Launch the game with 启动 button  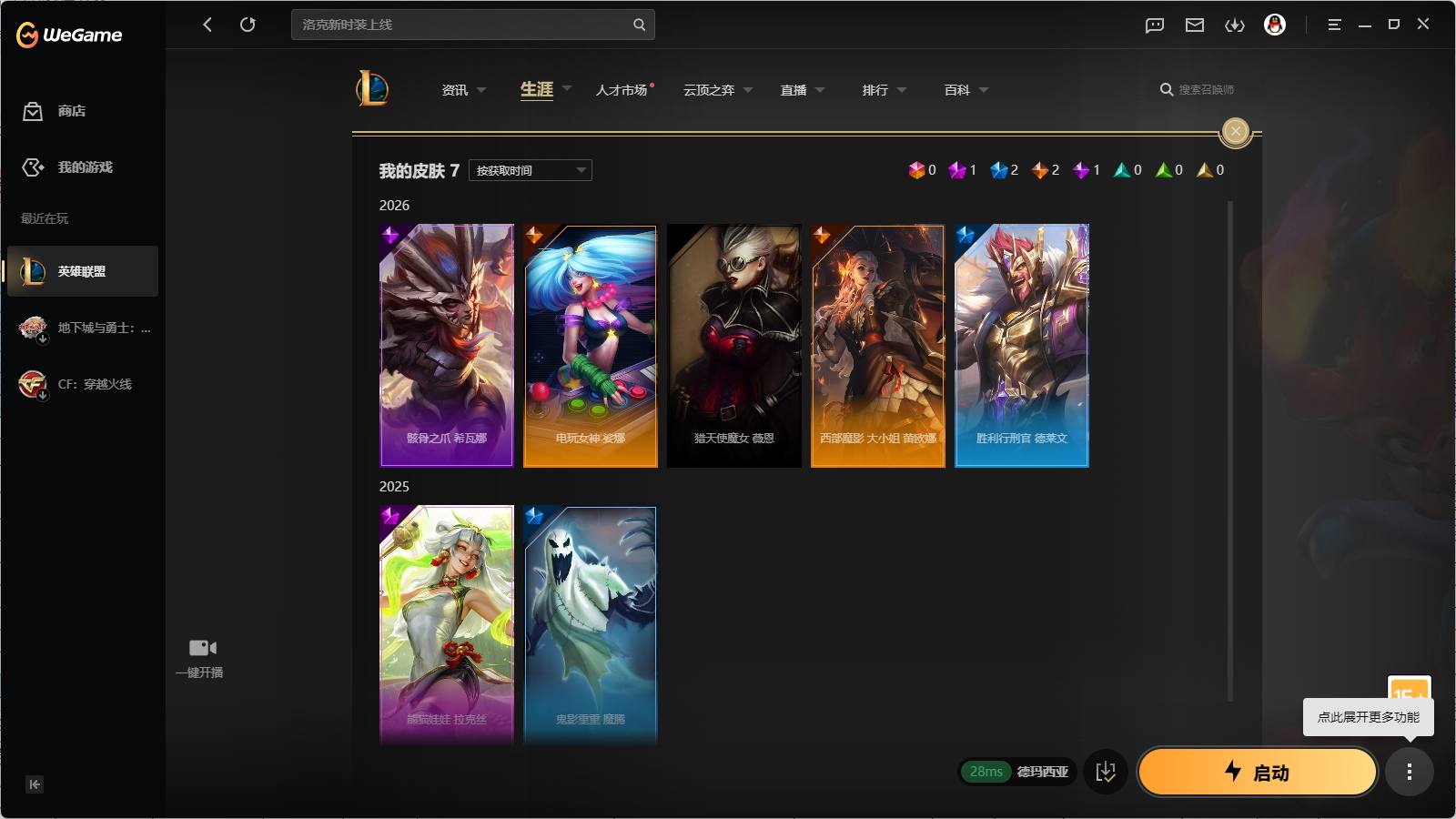1257,772
